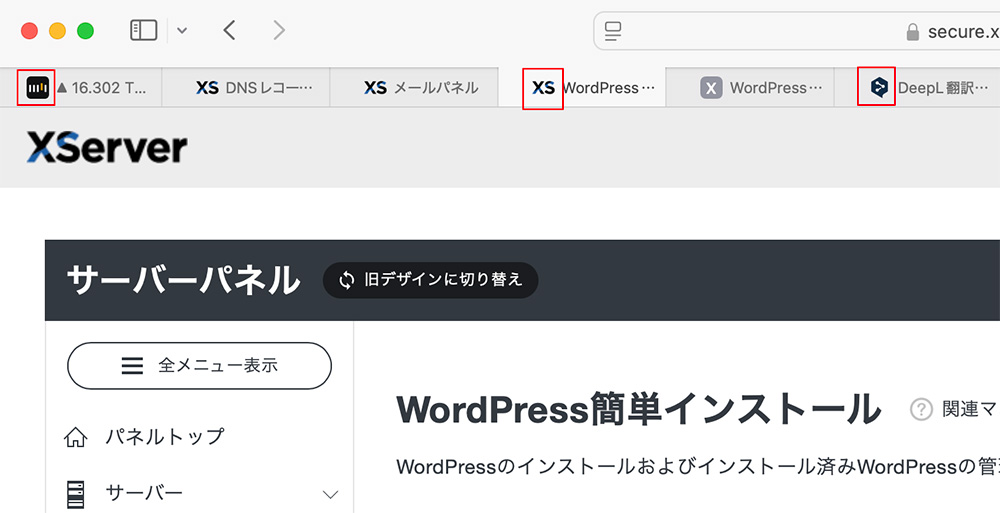
Task: Open 全メニュー表示 button
Action: [x=200, y=366]
